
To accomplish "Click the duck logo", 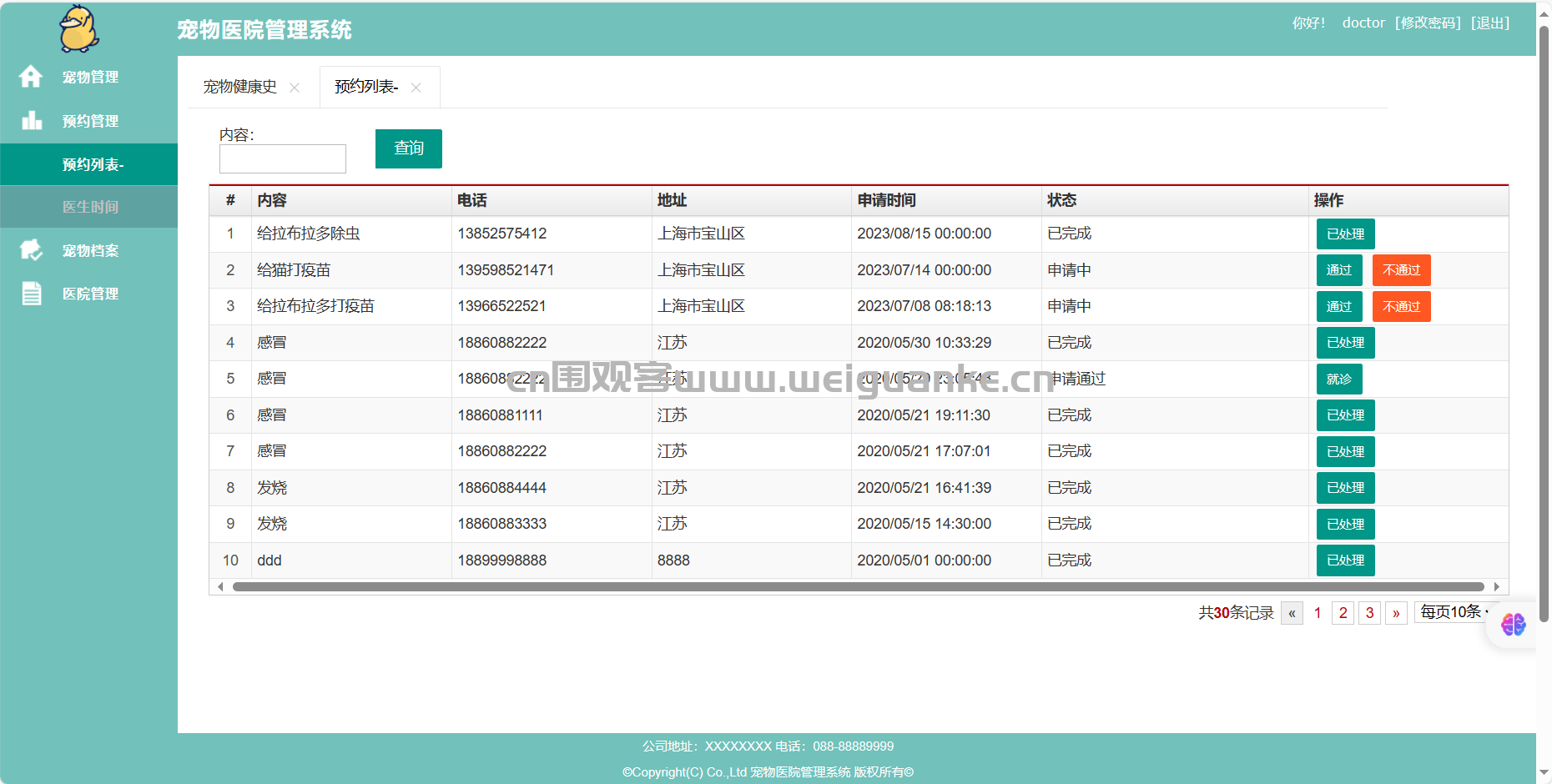I will (x=79, y=29).
